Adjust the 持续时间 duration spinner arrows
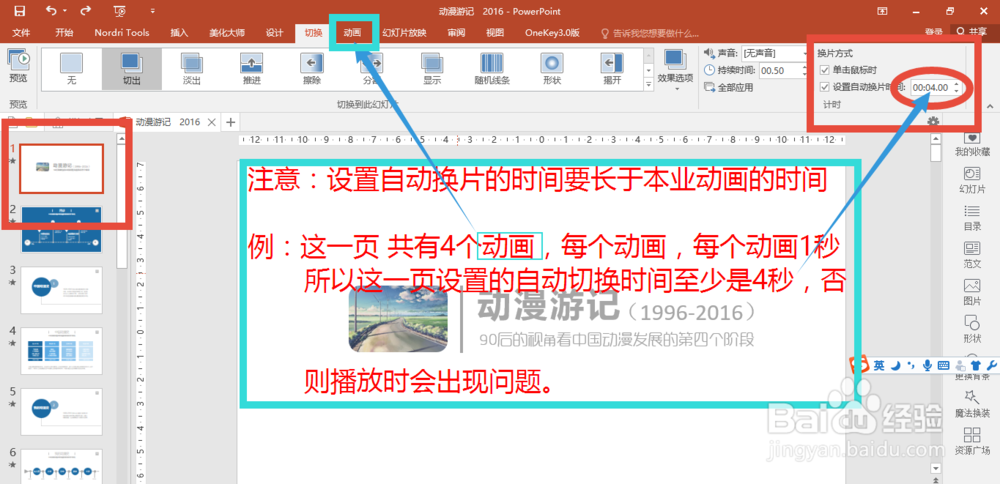The image size is (1000, 484). pos(804,71)
